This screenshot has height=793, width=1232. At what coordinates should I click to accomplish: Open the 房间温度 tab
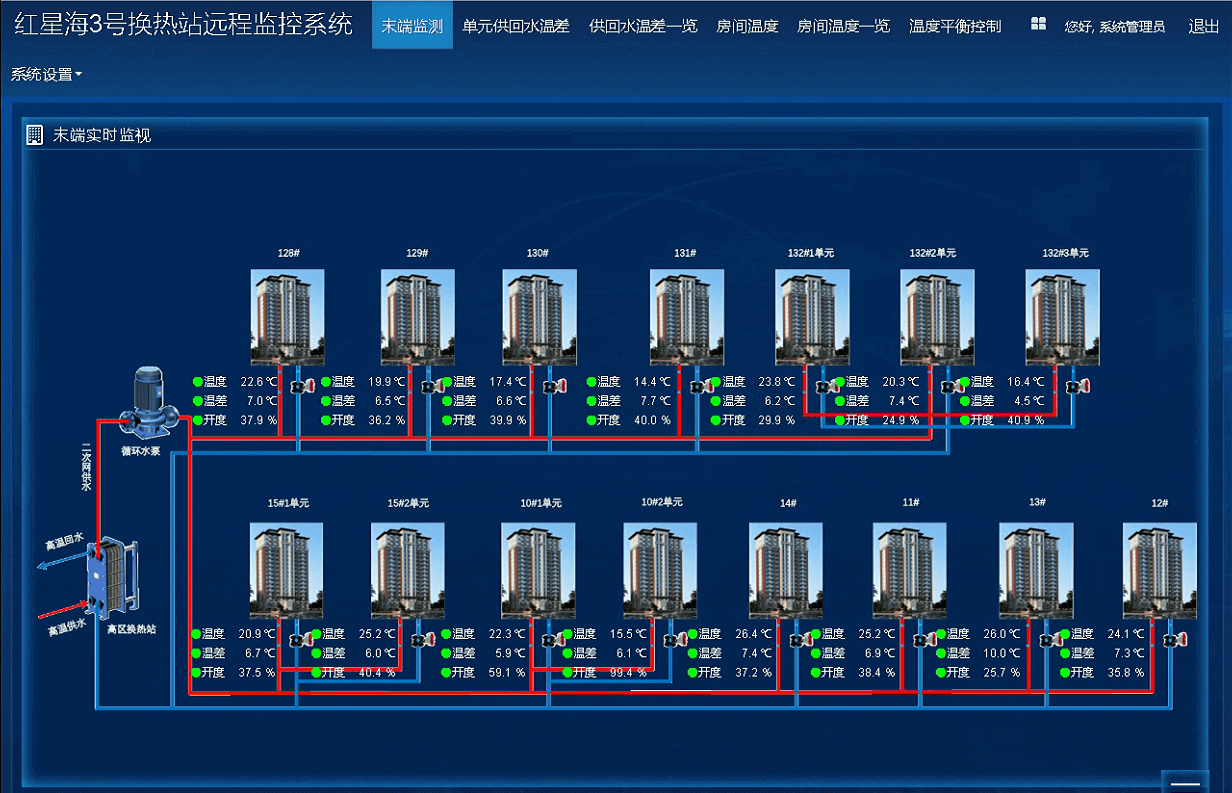(x=747, y=26)
